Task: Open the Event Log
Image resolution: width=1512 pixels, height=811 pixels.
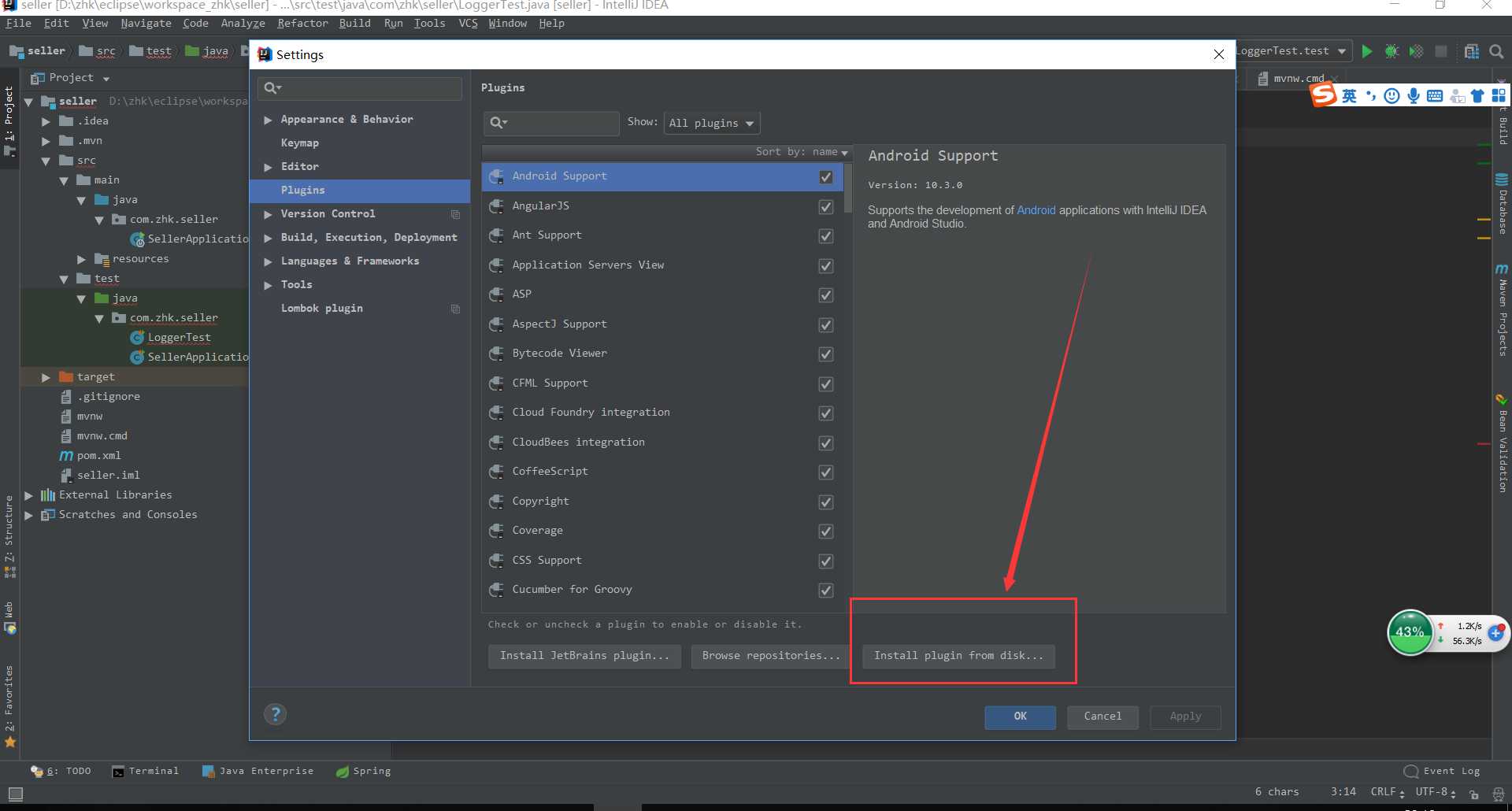Action: (1442, 771)
